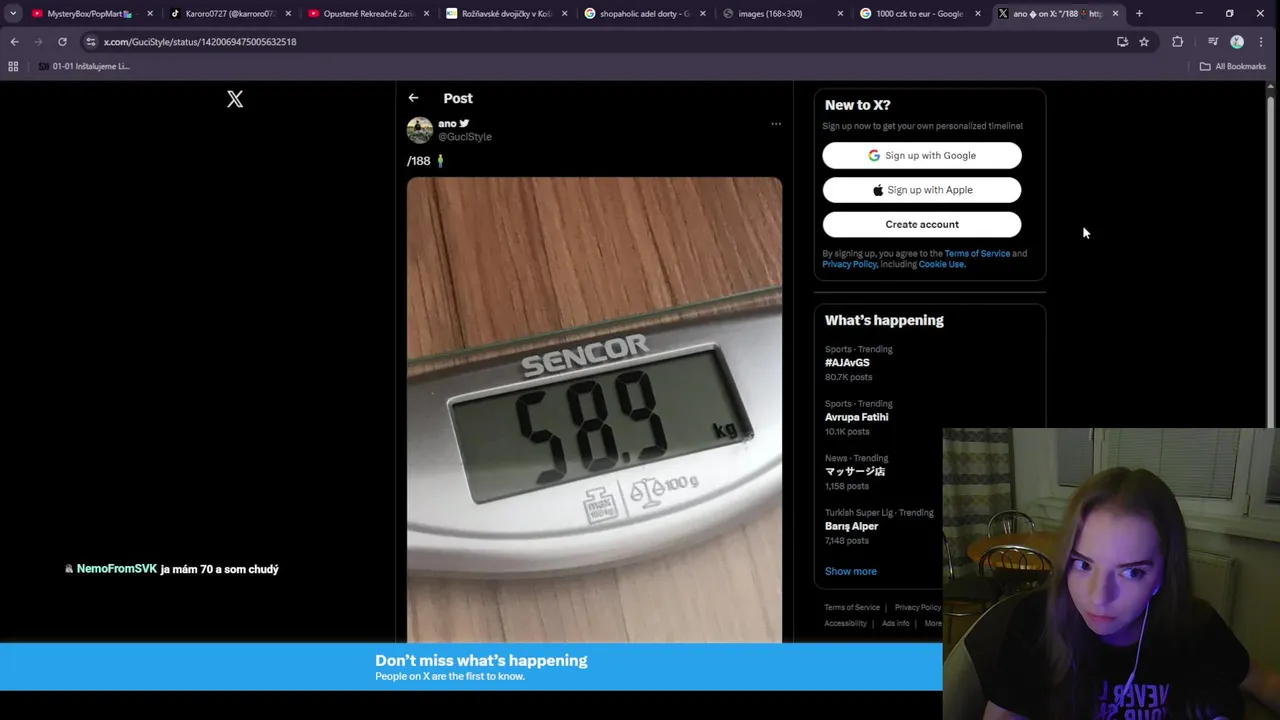Open the footer Ads info link

point(896,623)
